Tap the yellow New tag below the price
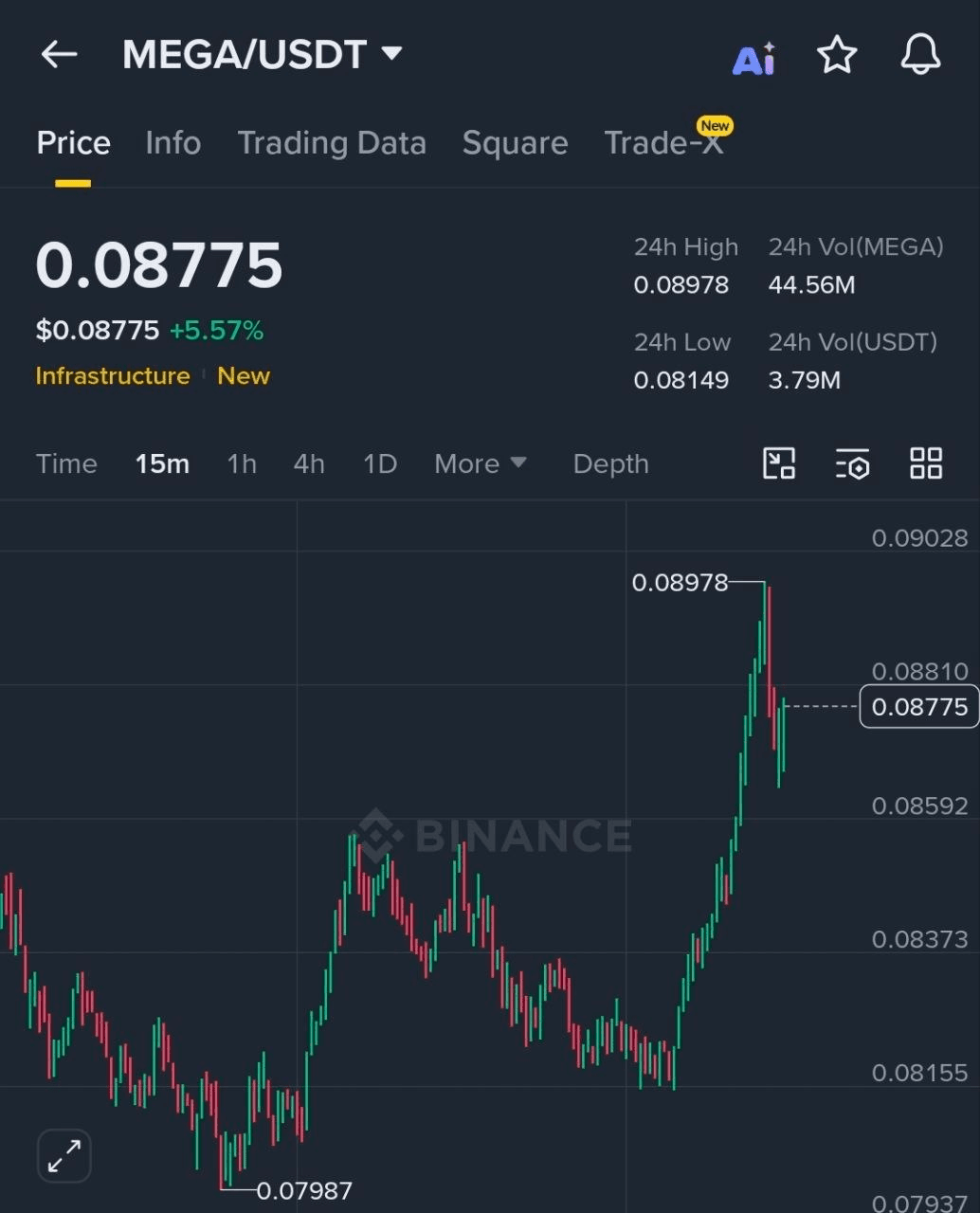980x1213 pixels. click(244, 376)
